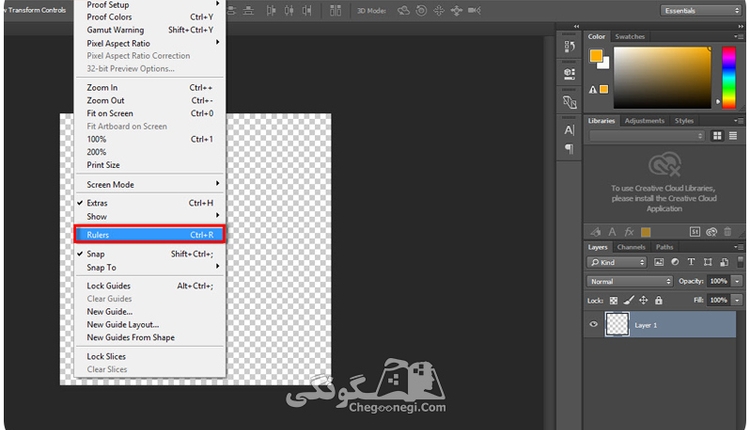This screenshot has height=430, width=750.
Task: Open the Libraries selection dropdown
Action: (647, 136)
